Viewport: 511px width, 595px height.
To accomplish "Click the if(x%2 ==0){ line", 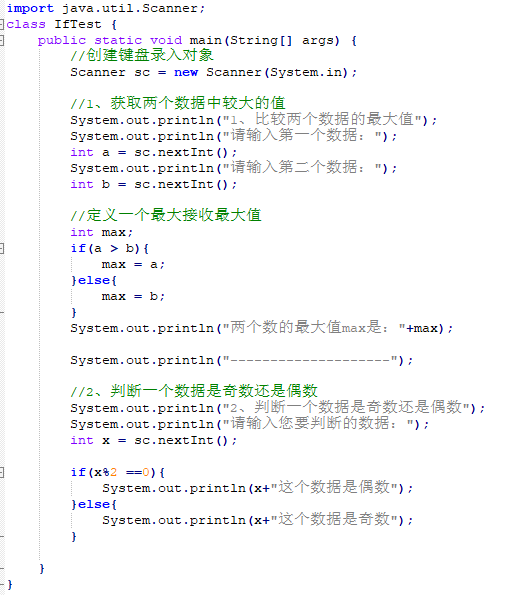I will coord(118,472).
